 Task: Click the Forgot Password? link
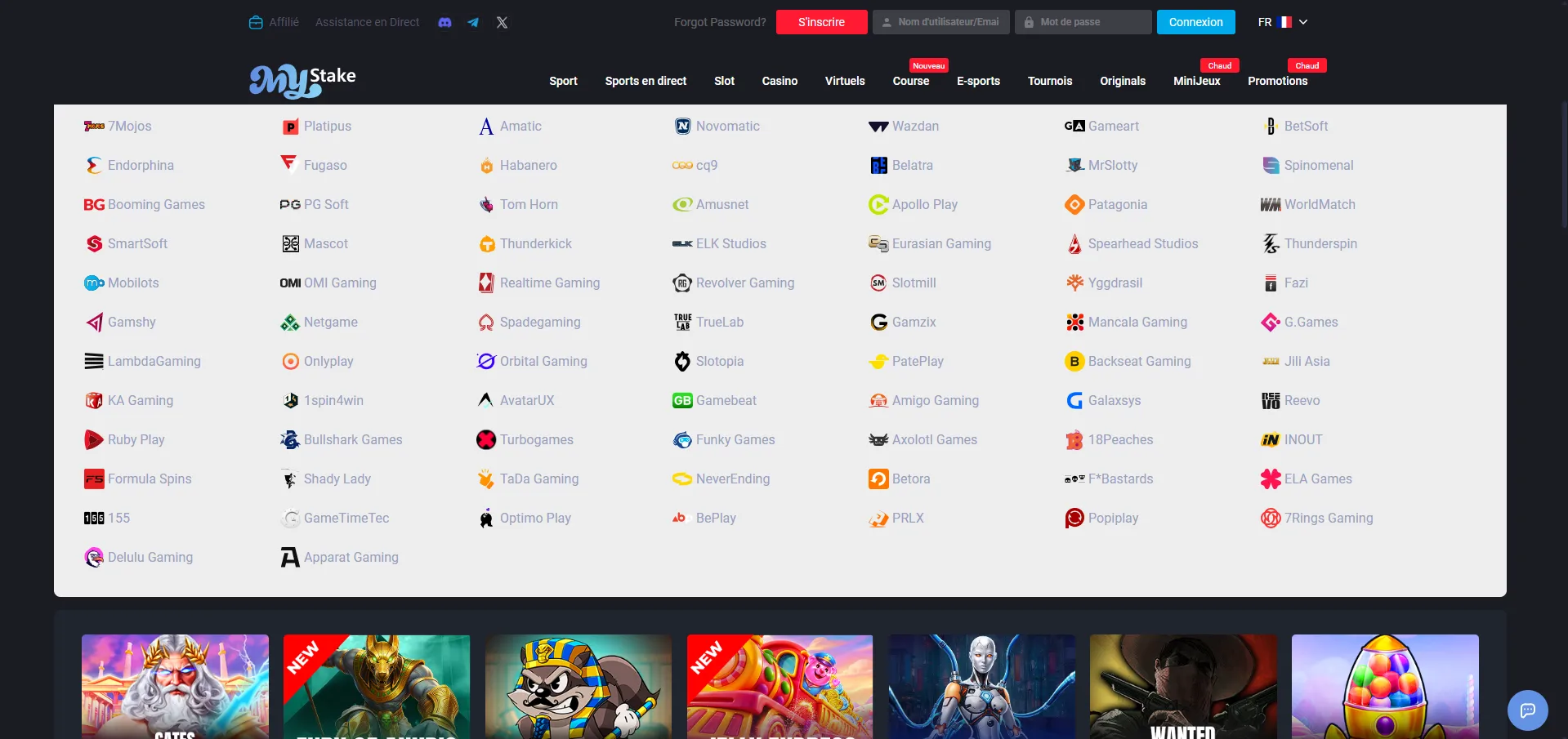(720, 22)
